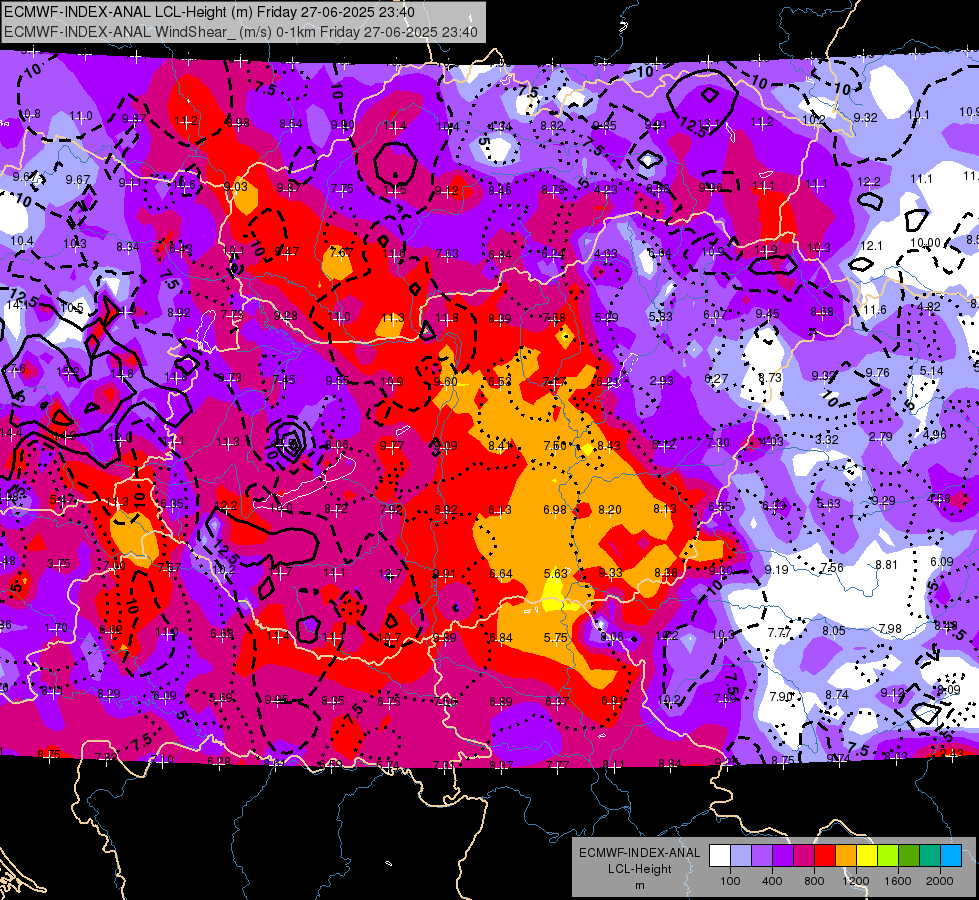Image resolution: width=979 pixels, height=900 pixels.
Task: Click the lime green legend swatch
Action: click(888, 855)
